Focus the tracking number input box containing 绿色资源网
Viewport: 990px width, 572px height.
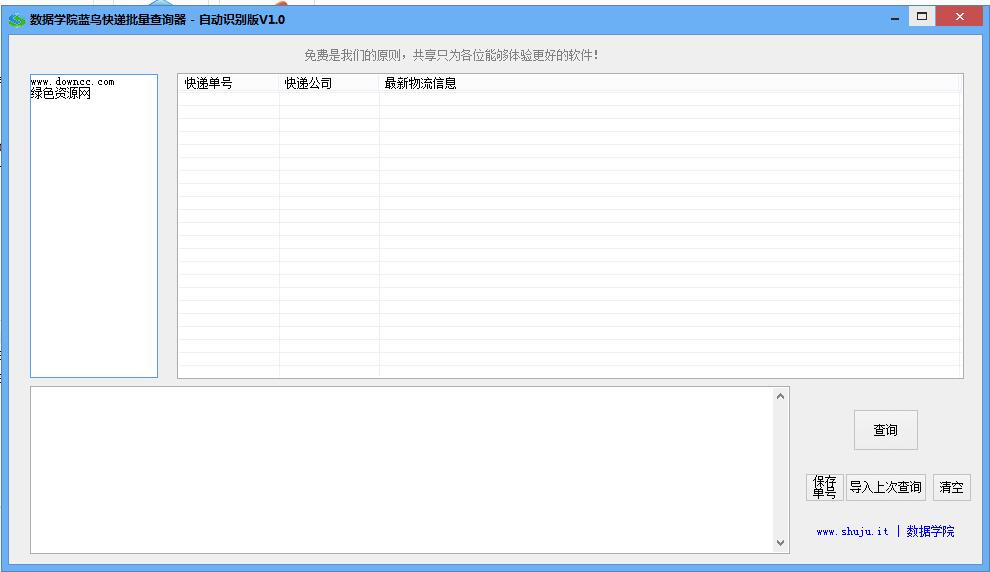point(94,226)
